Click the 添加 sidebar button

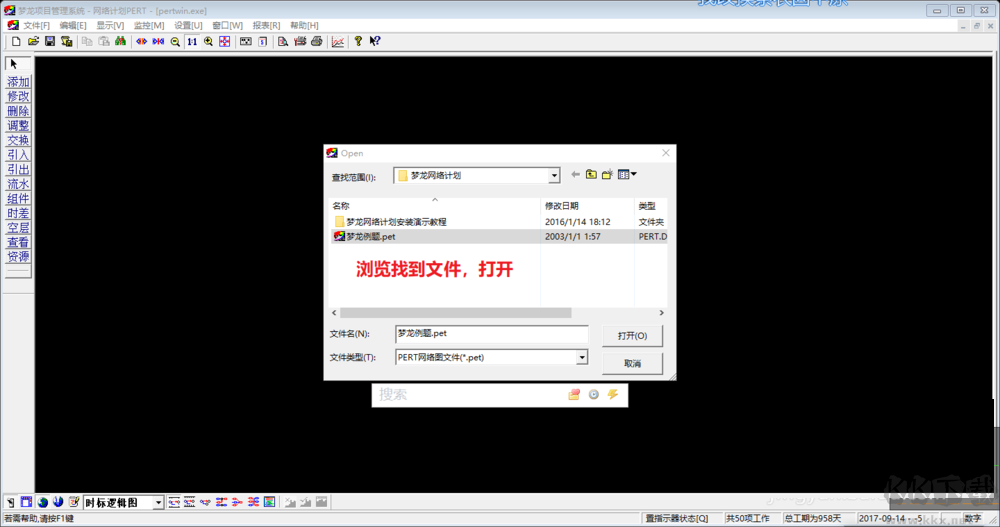coord(18,82)
